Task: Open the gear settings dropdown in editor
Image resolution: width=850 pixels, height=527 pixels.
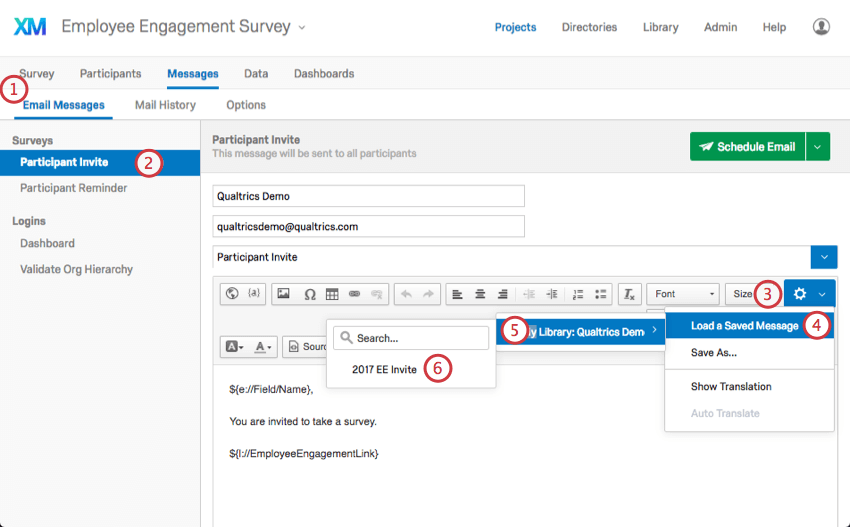Action: 809,294
